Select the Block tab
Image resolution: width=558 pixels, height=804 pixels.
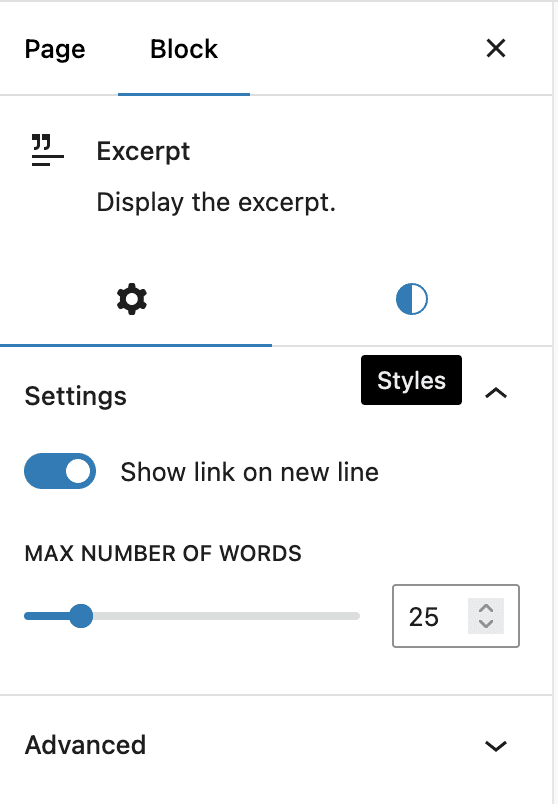pos(184,49)
